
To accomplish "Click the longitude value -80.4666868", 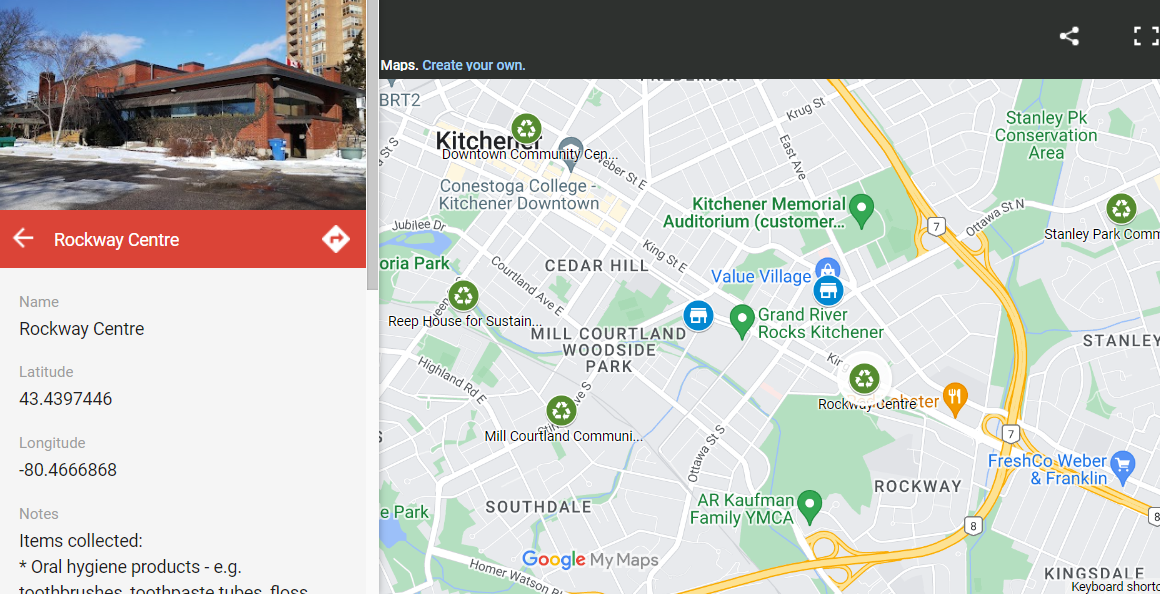I will pos(68,470).
